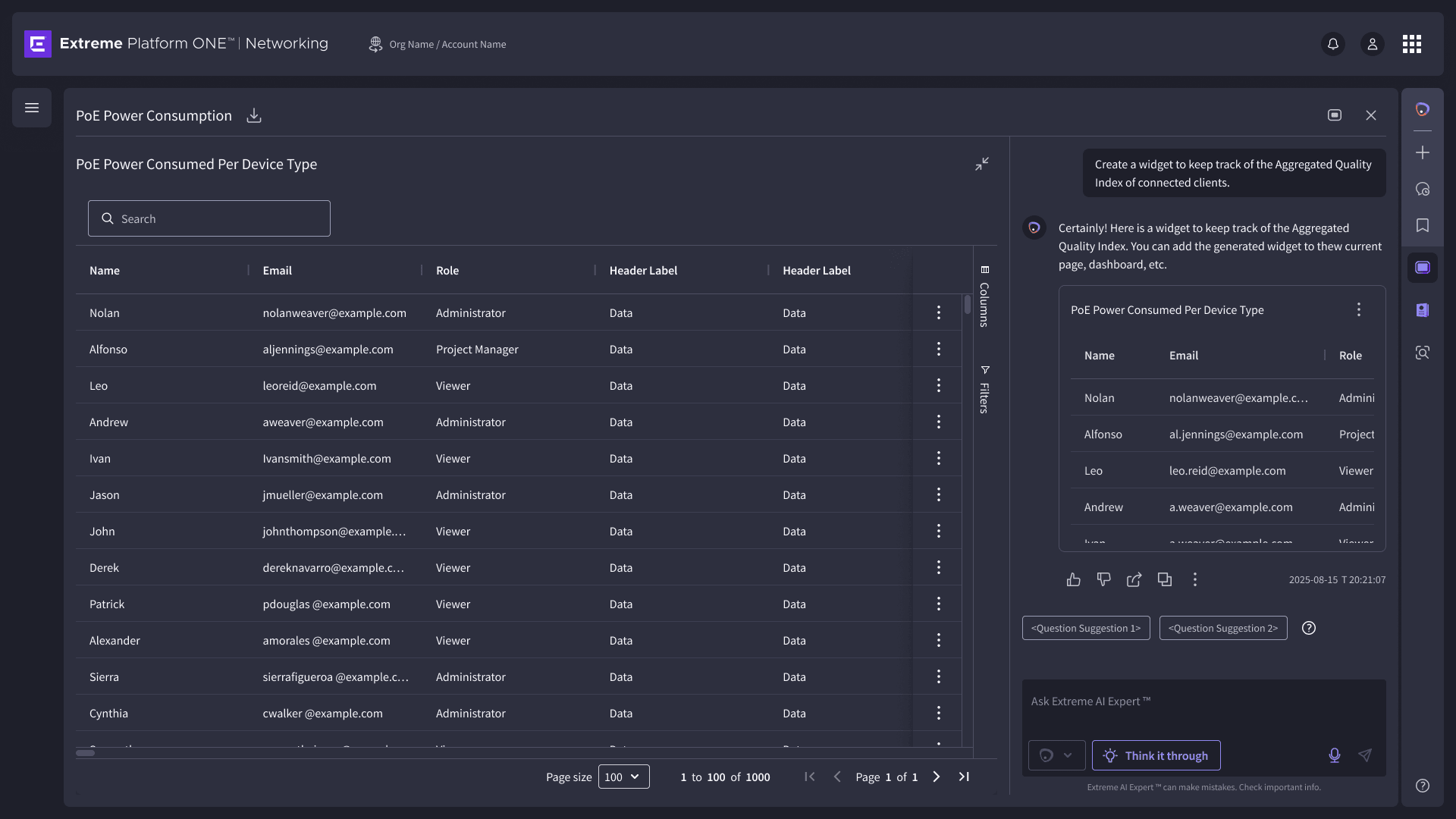Click the horizontal scrollbar under the table
This screenshot has height=819, width=1456.
[86, 753]
